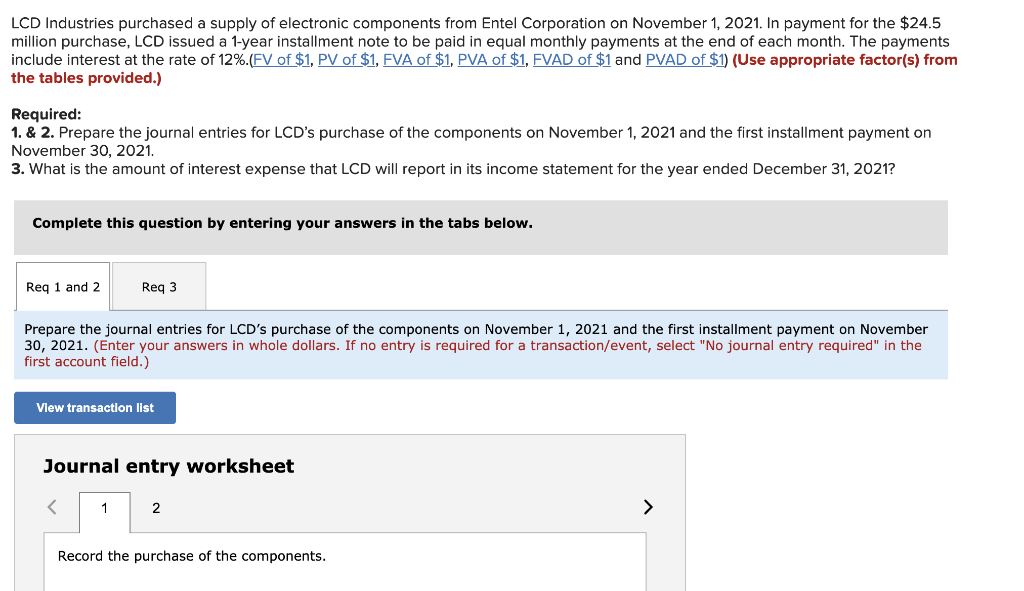Select journal entry page 1
This screenshot has width=1024, height=591.
pos(104,508)
